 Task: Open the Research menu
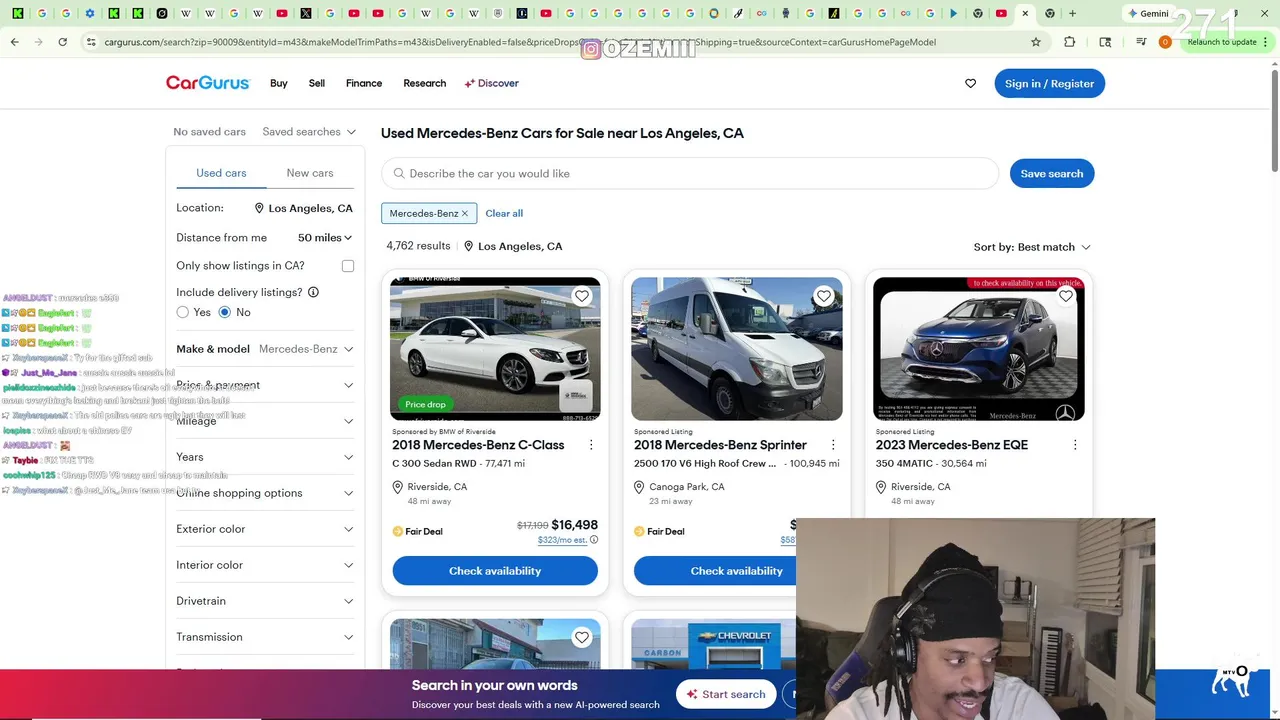coord(425,83)
